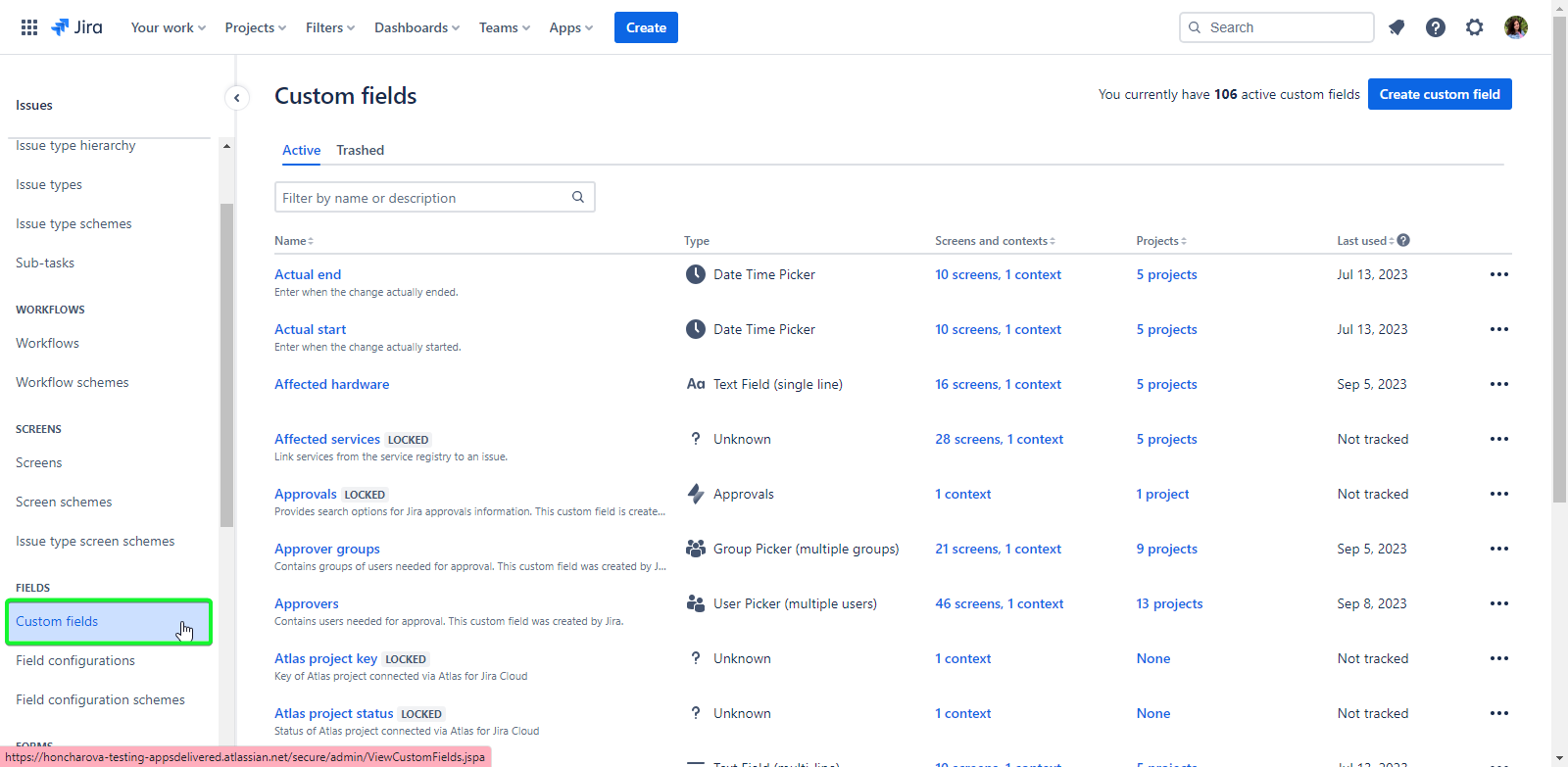Screen dimensions: 1568x767
Task: Open the settings gear icon
Action: [x=1475, y=27]
